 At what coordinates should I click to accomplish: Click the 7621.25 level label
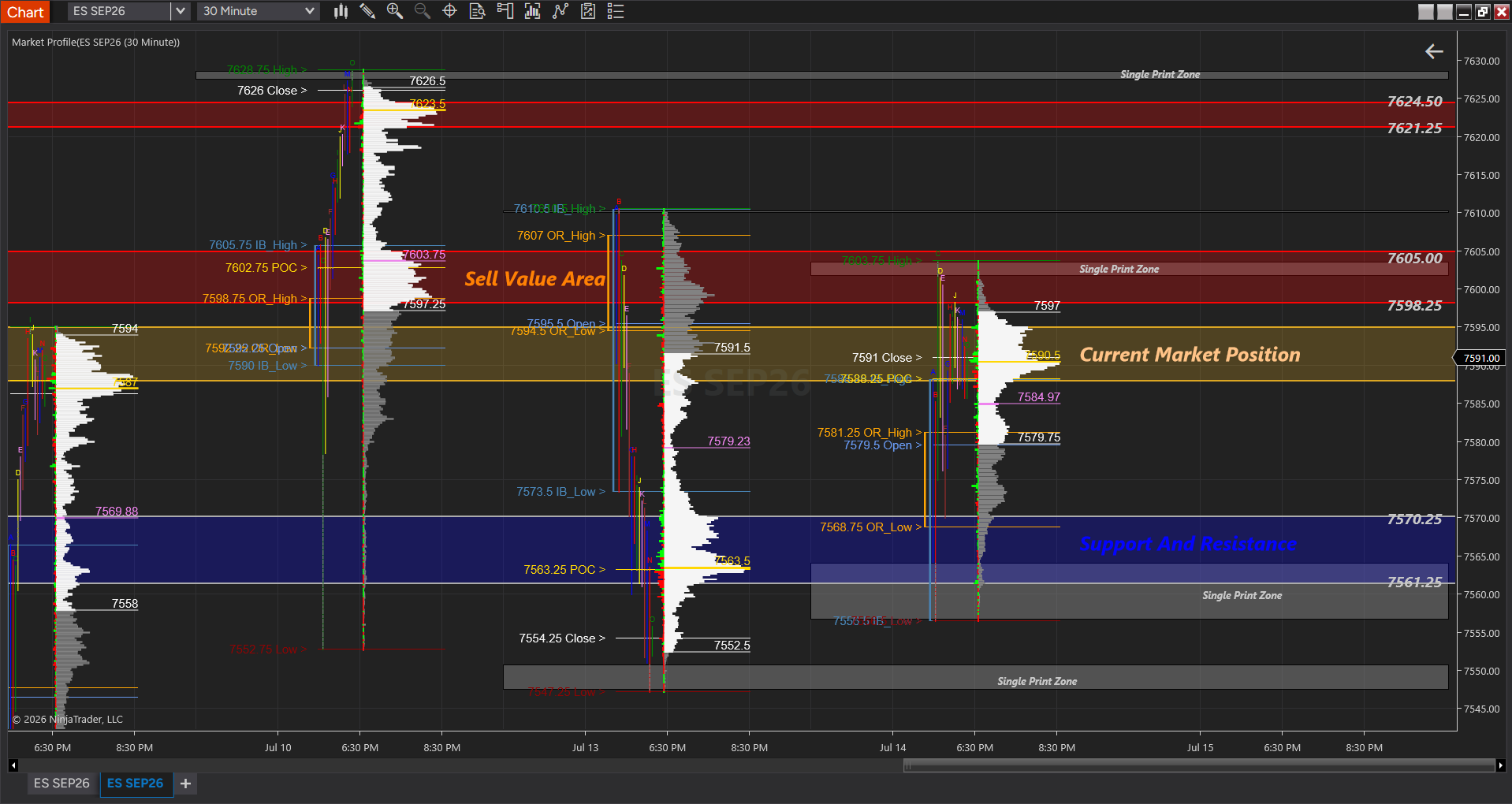click(1414, 128)
